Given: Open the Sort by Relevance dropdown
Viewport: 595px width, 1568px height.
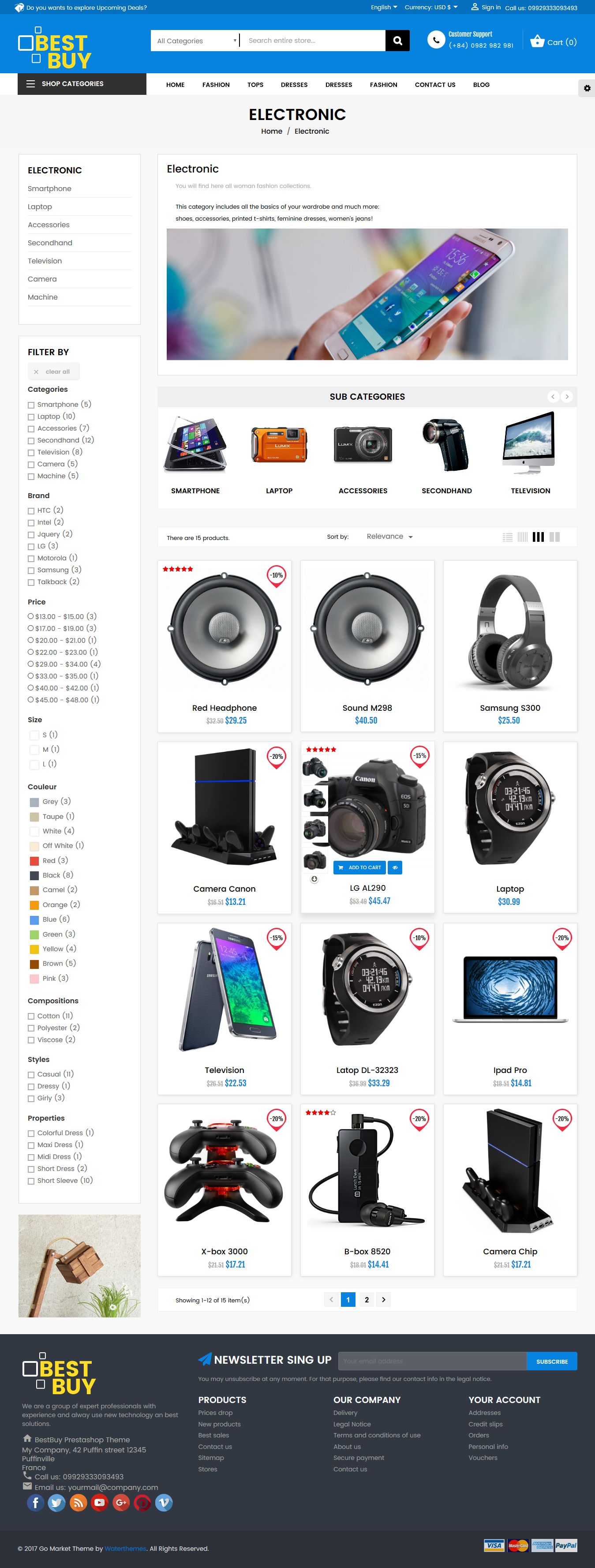Looking at the screenshot, I should point(389,536).
